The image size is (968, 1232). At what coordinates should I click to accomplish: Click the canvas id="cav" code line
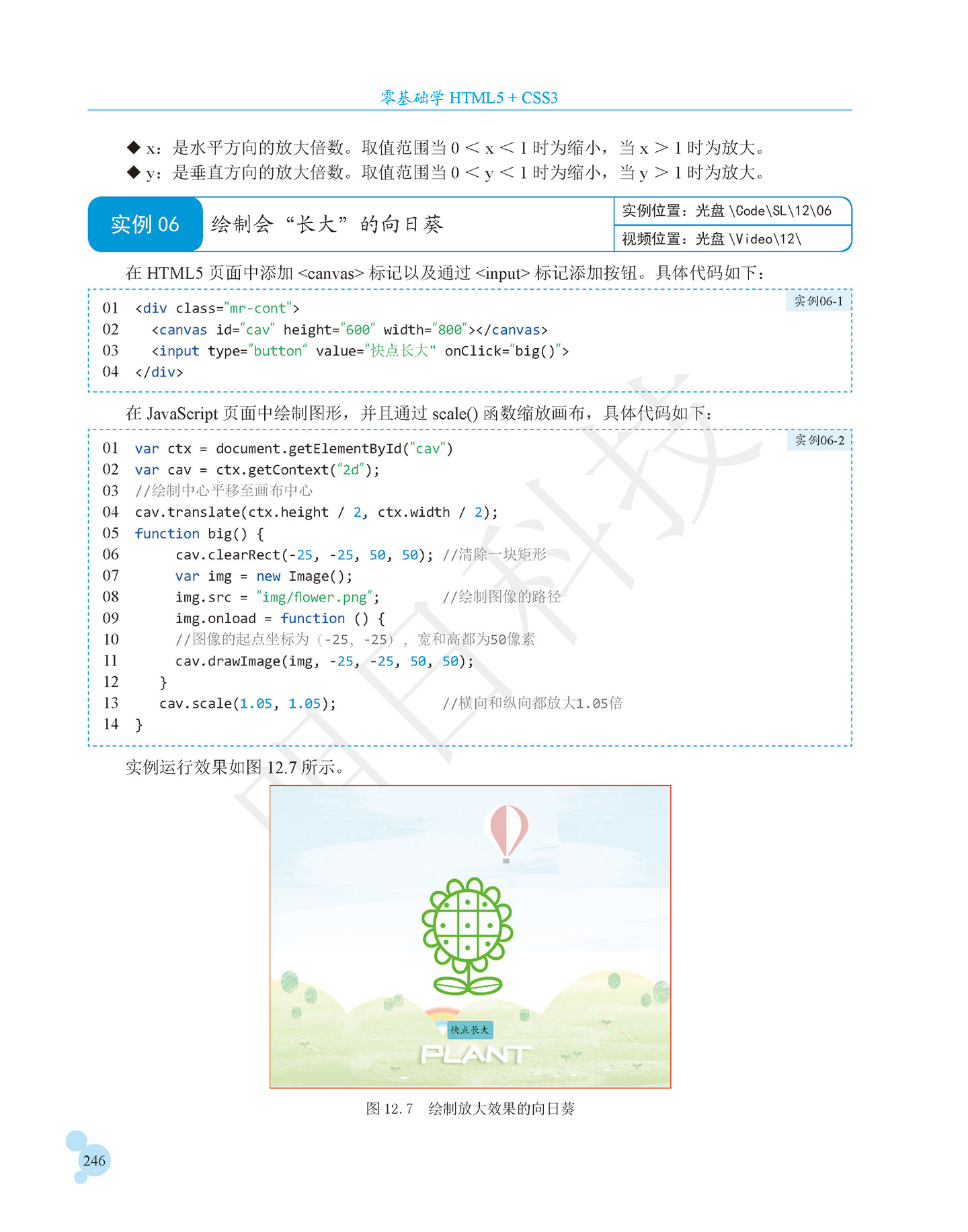[350, 330]
